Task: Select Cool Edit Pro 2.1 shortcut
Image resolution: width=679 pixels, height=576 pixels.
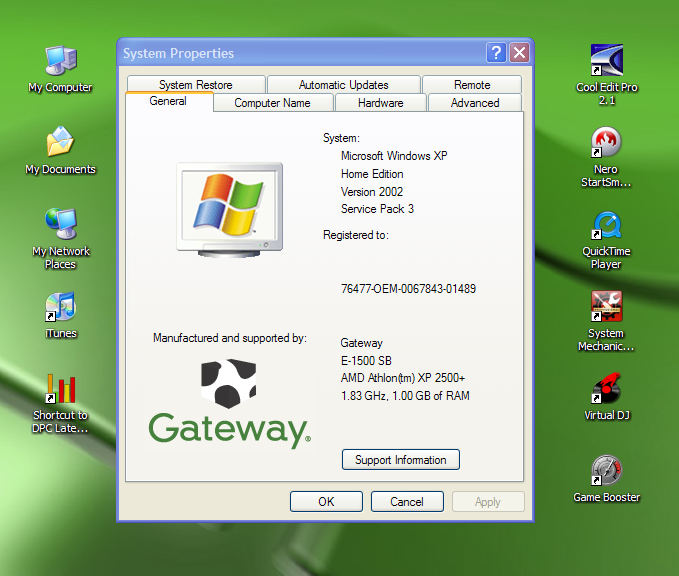Action: tap(607, 74)
